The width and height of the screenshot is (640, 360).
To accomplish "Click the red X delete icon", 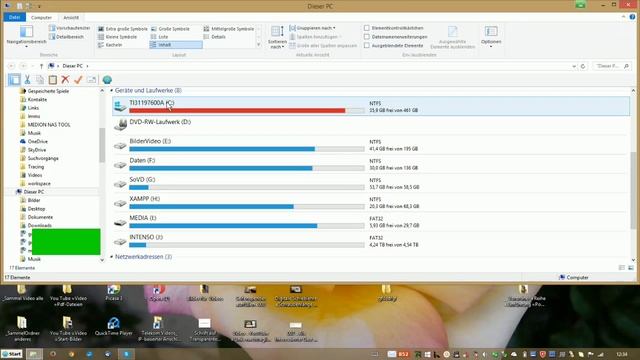I will [x=65, y=80].
